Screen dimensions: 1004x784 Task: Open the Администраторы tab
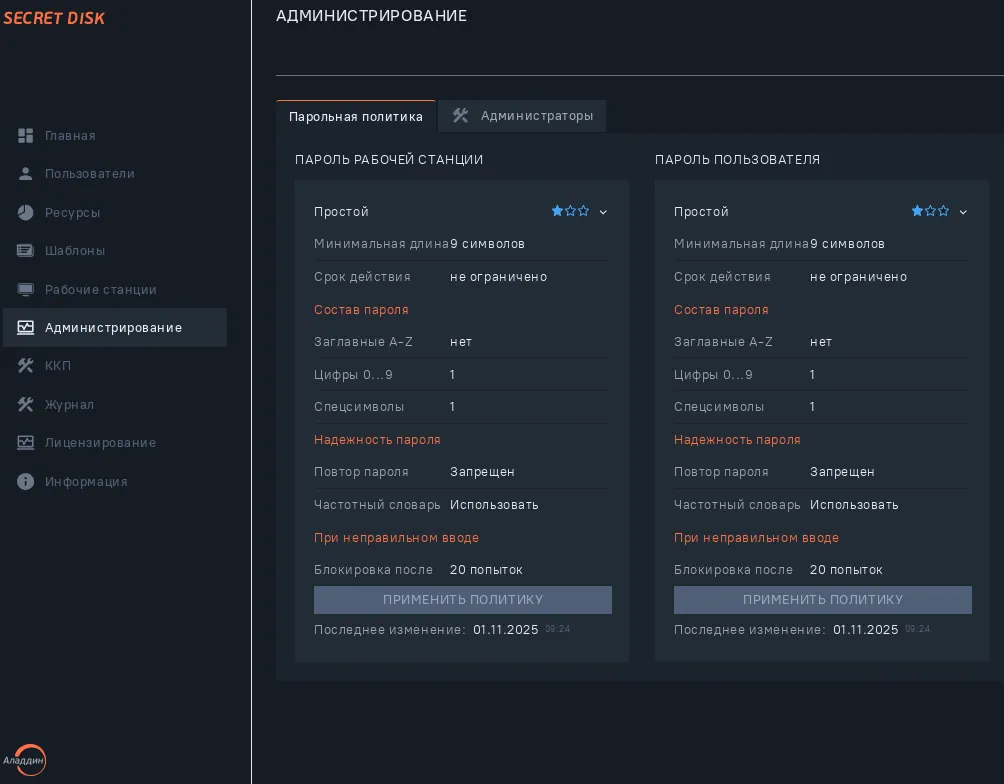coord(522,116)
